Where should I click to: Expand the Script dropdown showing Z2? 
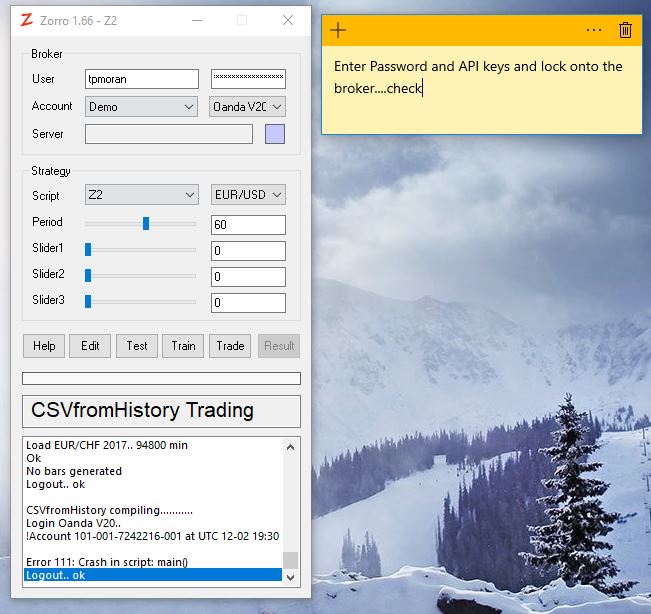point(142,195)
